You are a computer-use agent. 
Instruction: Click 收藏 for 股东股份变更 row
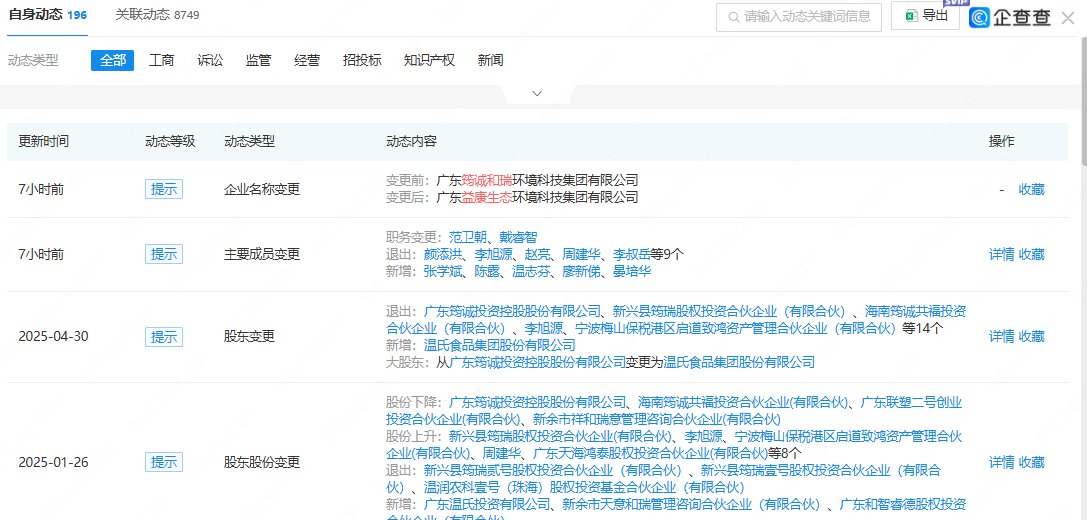tap(1032, 462)
